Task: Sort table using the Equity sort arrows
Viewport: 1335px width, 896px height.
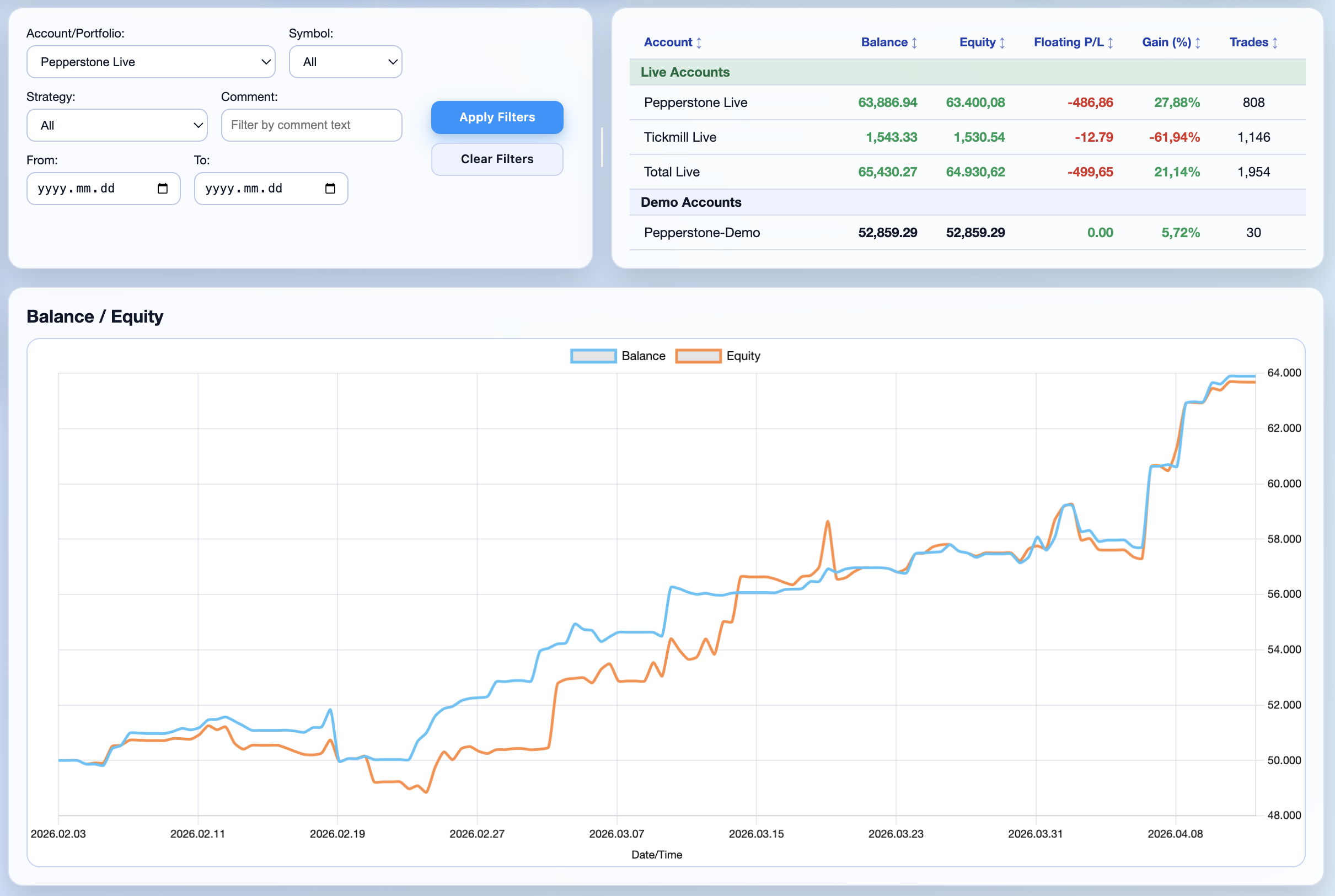Action: pos(1002,42)
